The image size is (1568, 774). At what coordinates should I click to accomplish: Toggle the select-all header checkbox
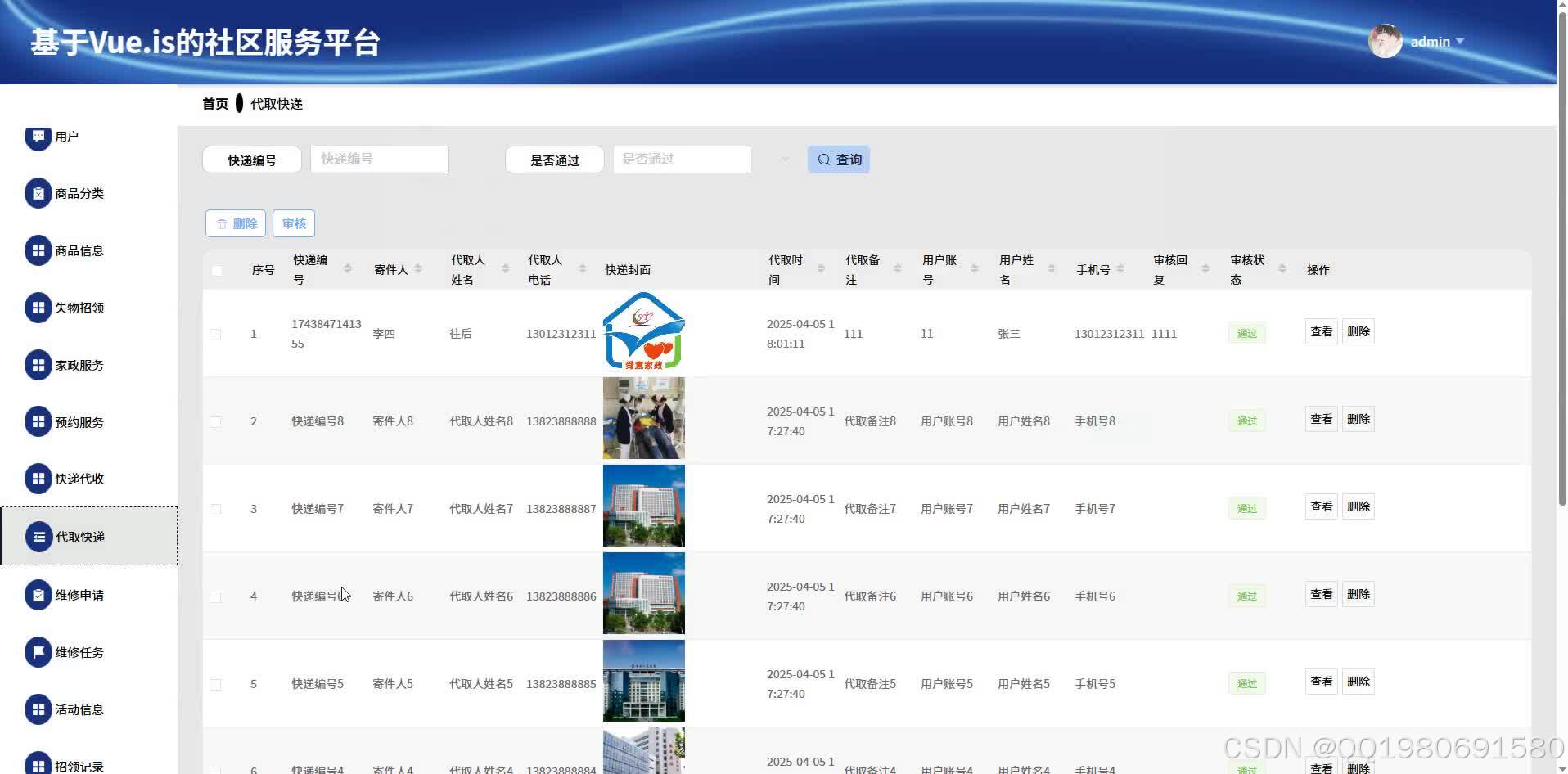coord(217,270)
